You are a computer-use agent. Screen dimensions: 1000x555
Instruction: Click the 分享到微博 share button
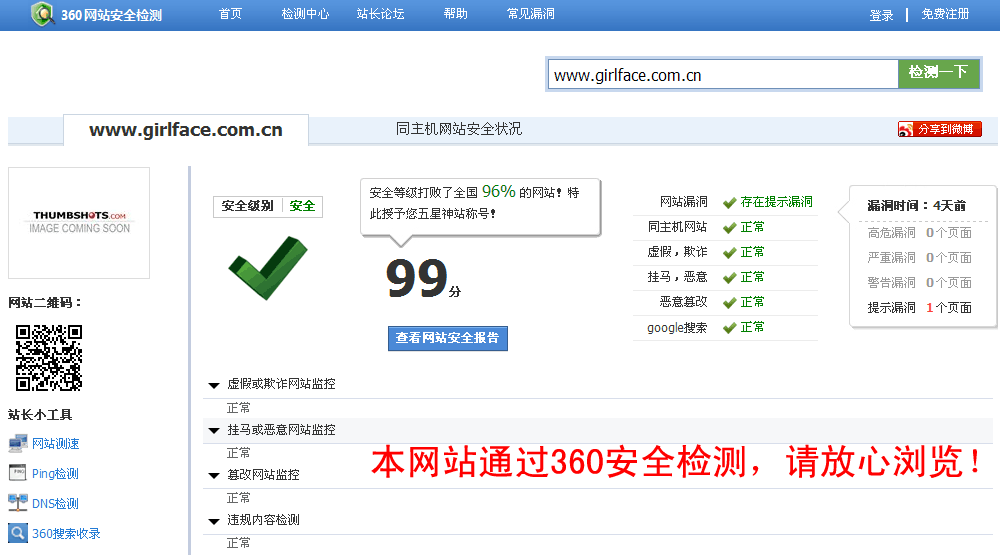tap(940, 129)
